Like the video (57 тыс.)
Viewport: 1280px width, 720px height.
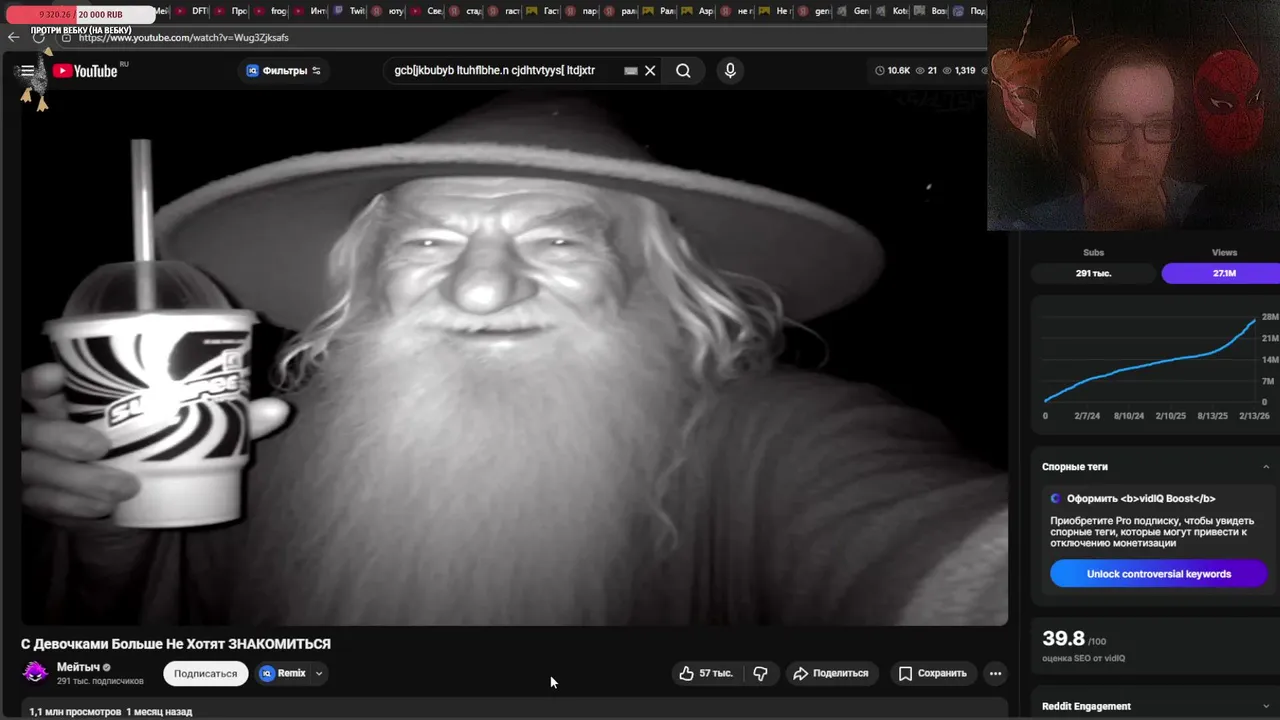click(x=706, y=674)
